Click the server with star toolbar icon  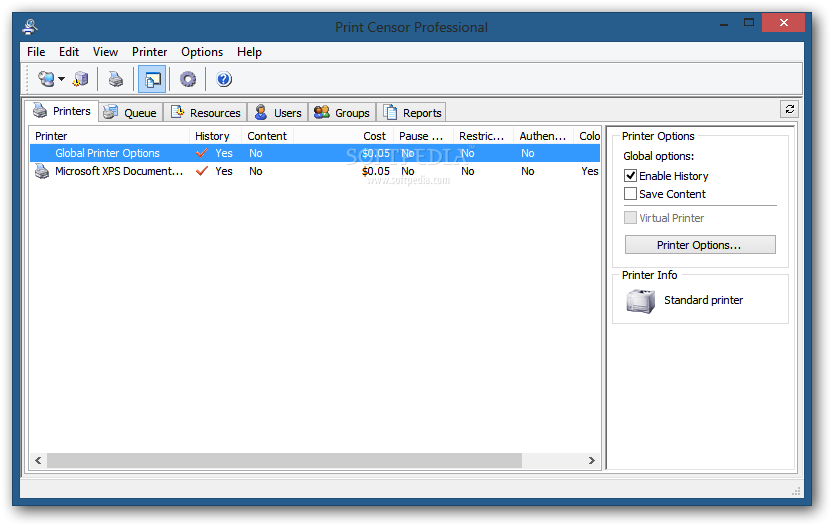(81, 80)
